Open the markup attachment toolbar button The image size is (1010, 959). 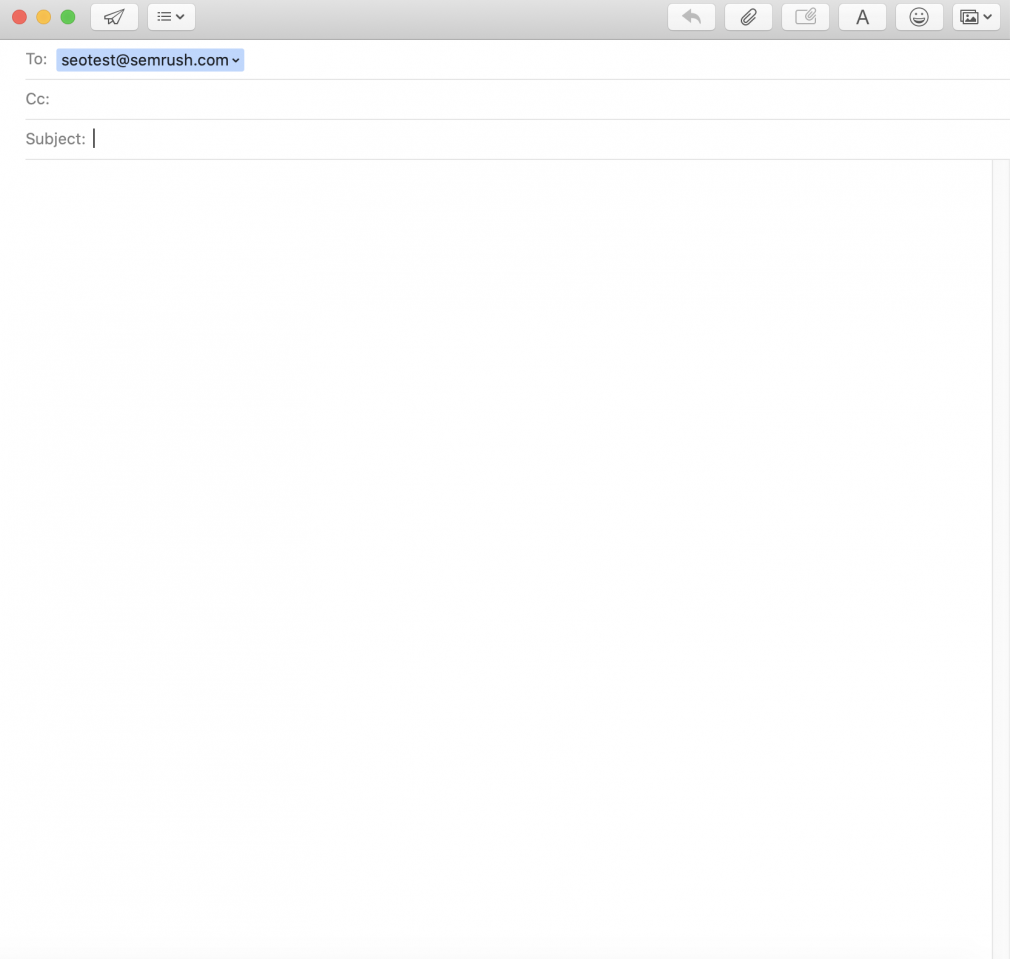(x=805, y=17)
